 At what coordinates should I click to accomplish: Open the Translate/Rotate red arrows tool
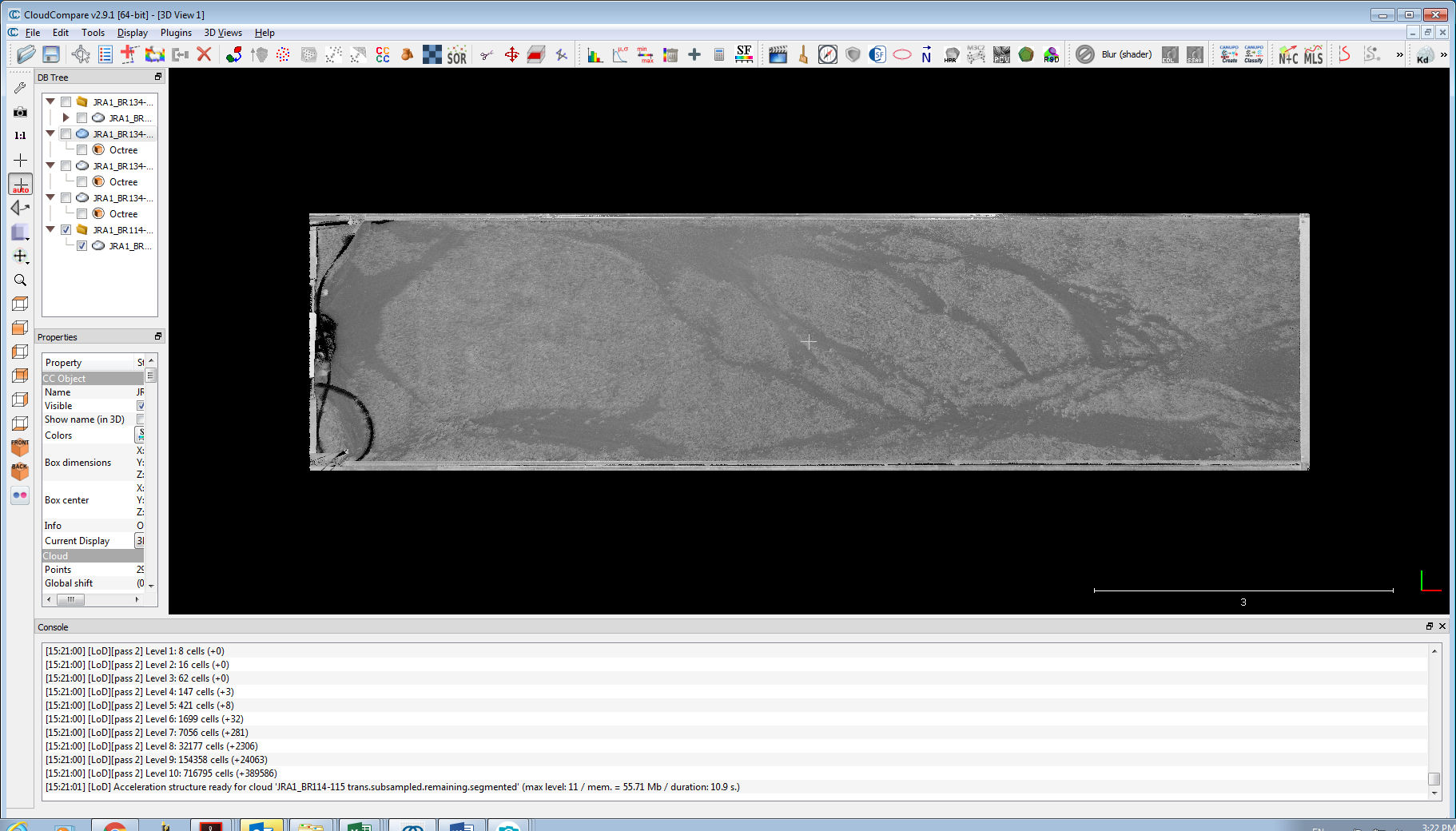[x=511, y=54]
